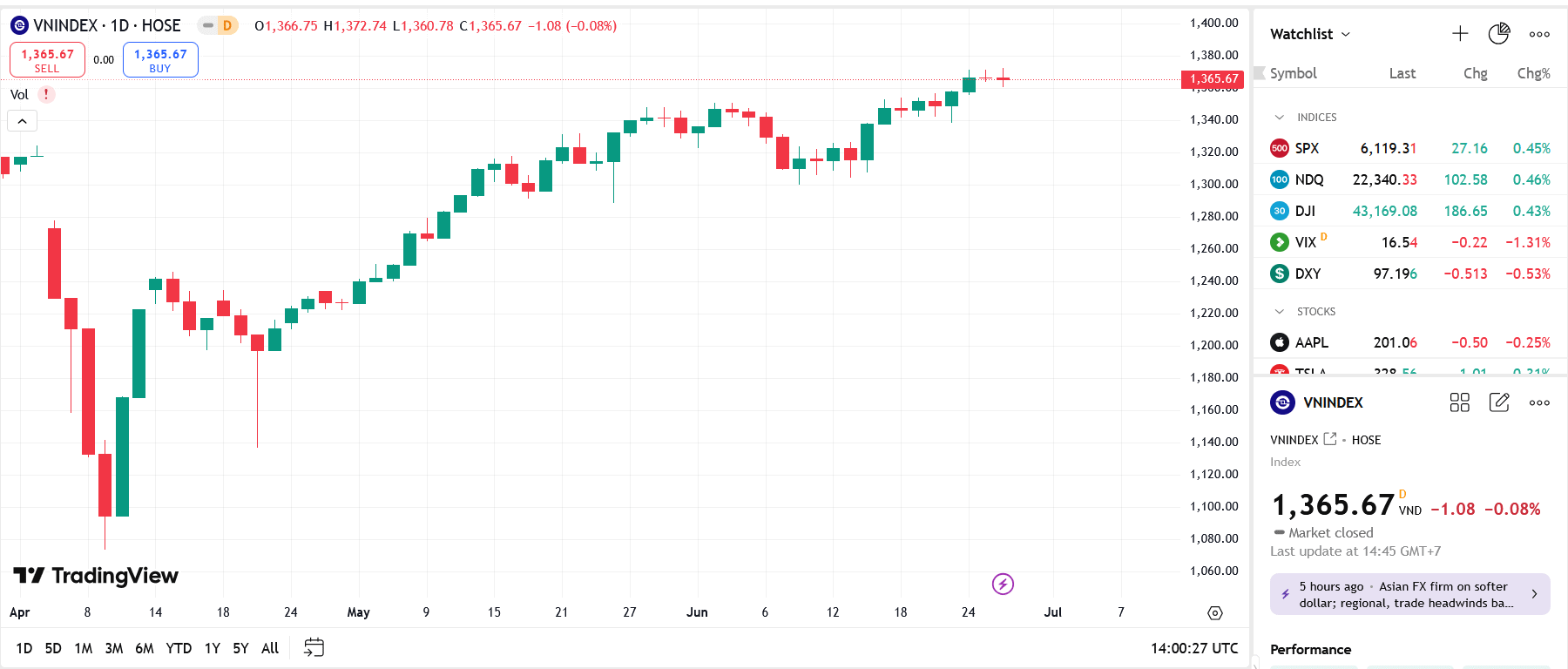Click the add symbol plus icon in Watchlist

coord(1460,34)
